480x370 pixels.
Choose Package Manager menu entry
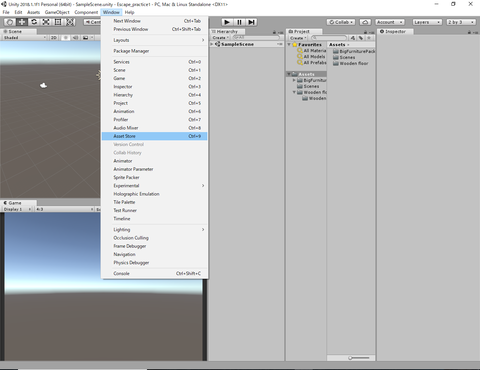(x=154, y=51)
